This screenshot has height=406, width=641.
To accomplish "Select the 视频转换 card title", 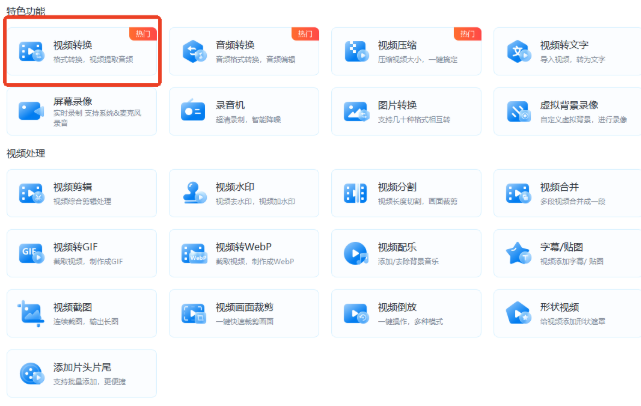I will 73,45.
